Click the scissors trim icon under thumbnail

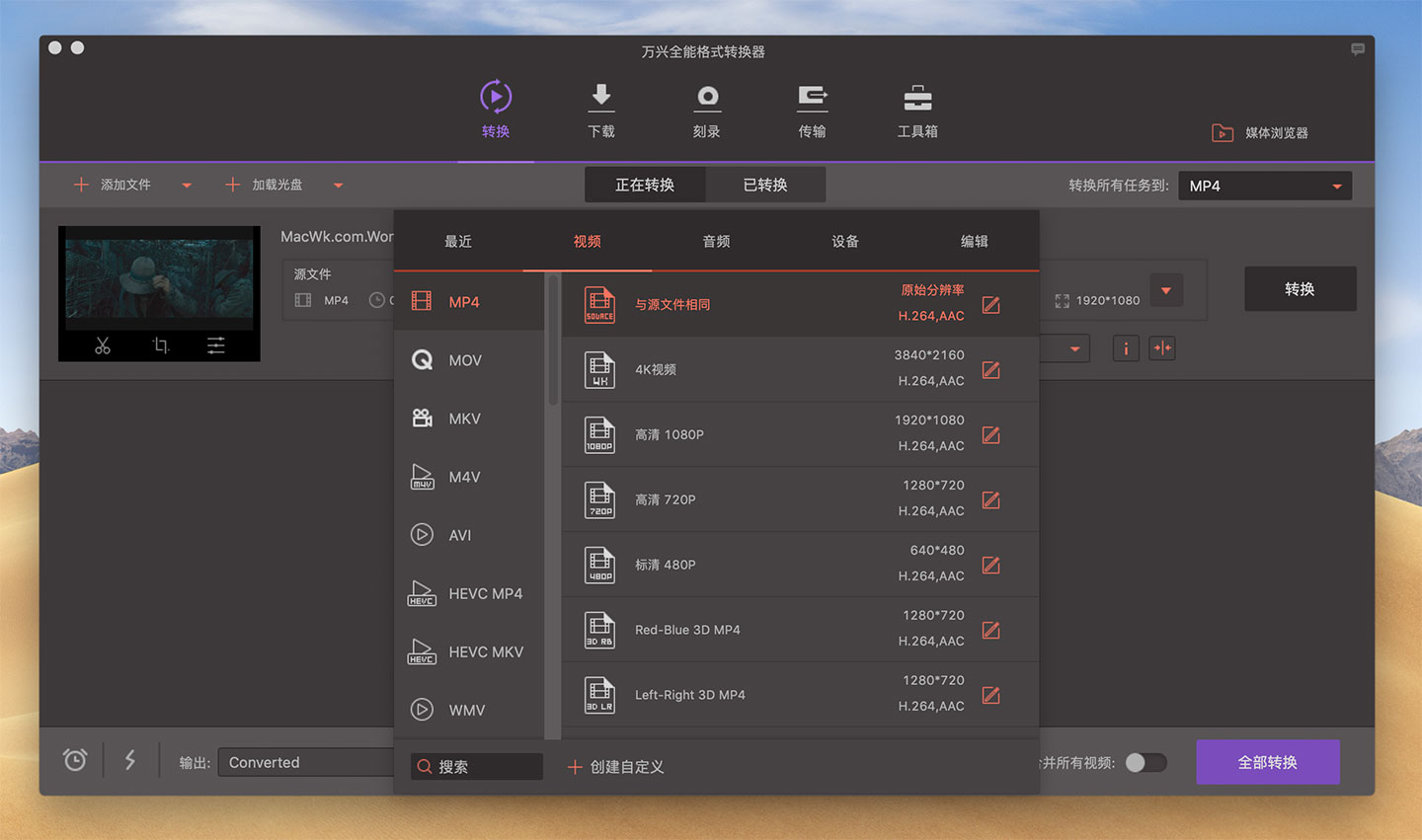tap(103, 345)
